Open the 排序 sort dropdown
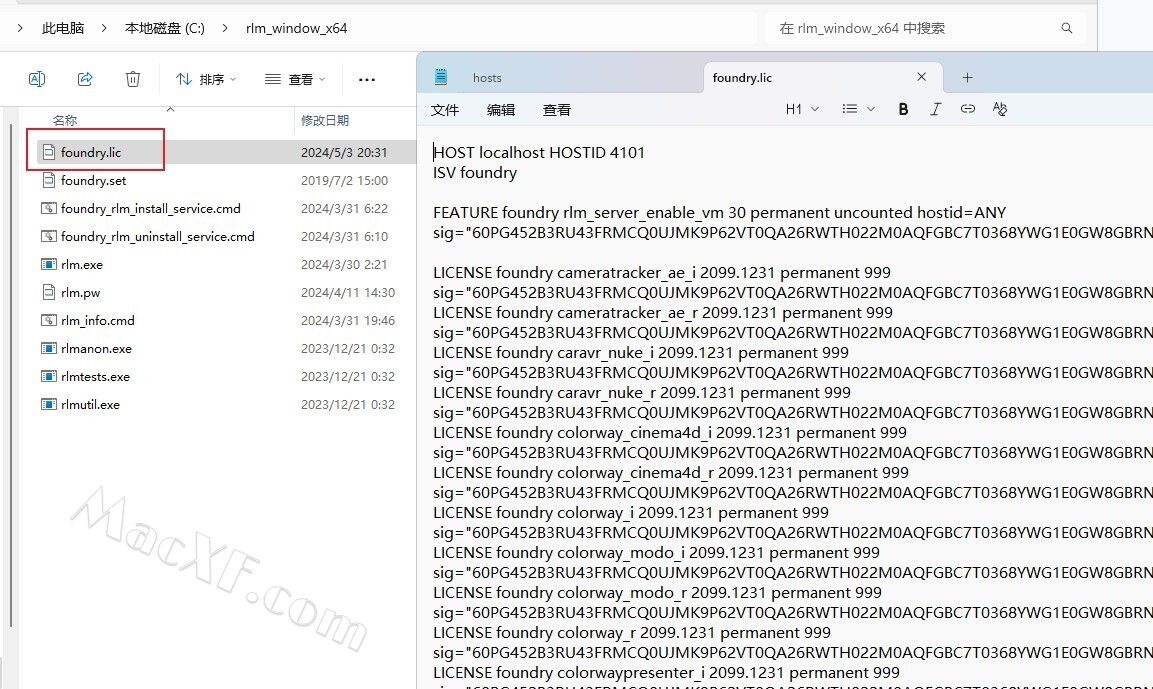 207,79
